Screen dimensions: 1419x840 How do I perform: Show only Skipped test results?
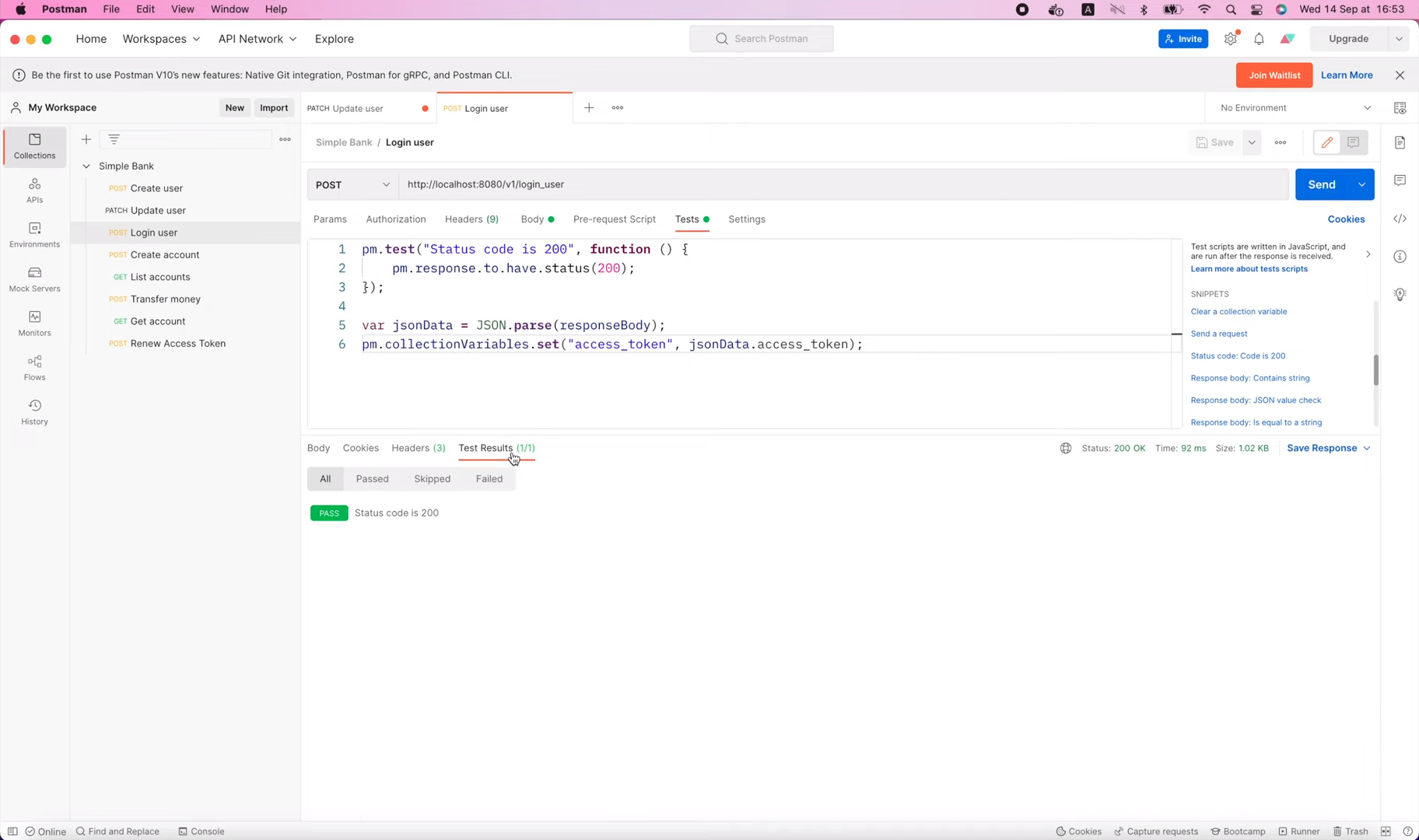coord(432,479)
